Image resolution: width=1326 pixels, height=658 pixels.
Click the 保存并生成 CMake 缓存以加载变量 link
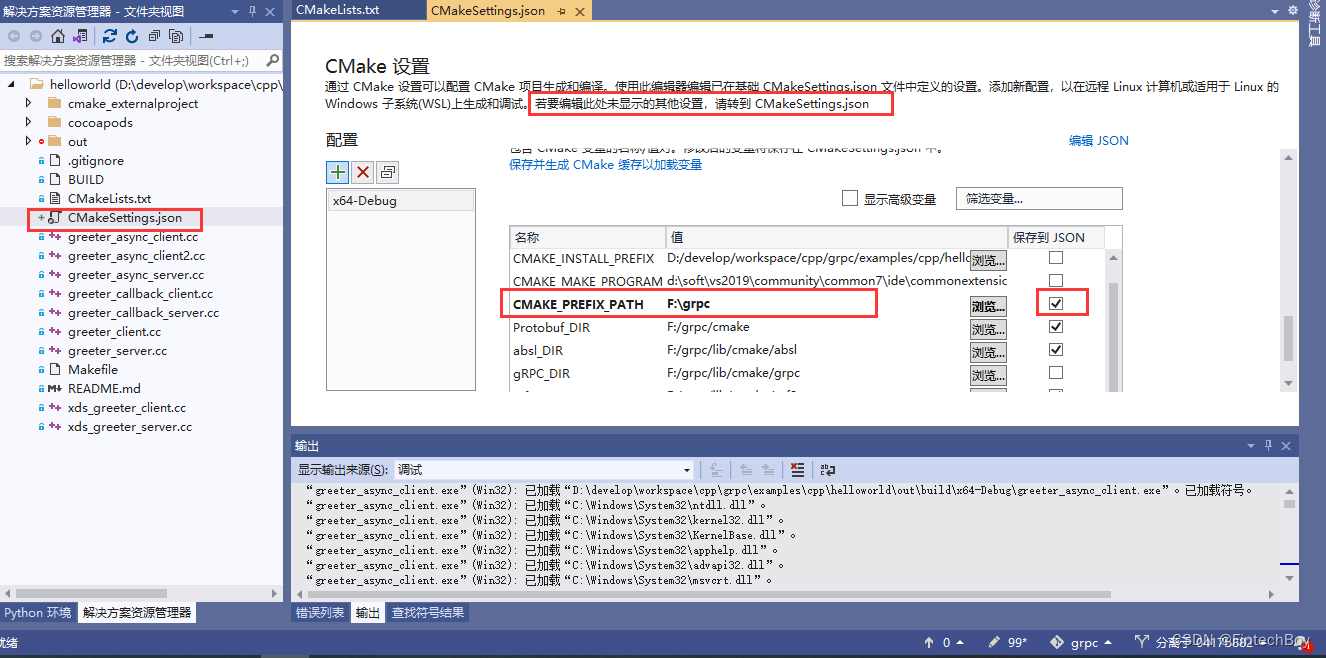coord(605,165)
